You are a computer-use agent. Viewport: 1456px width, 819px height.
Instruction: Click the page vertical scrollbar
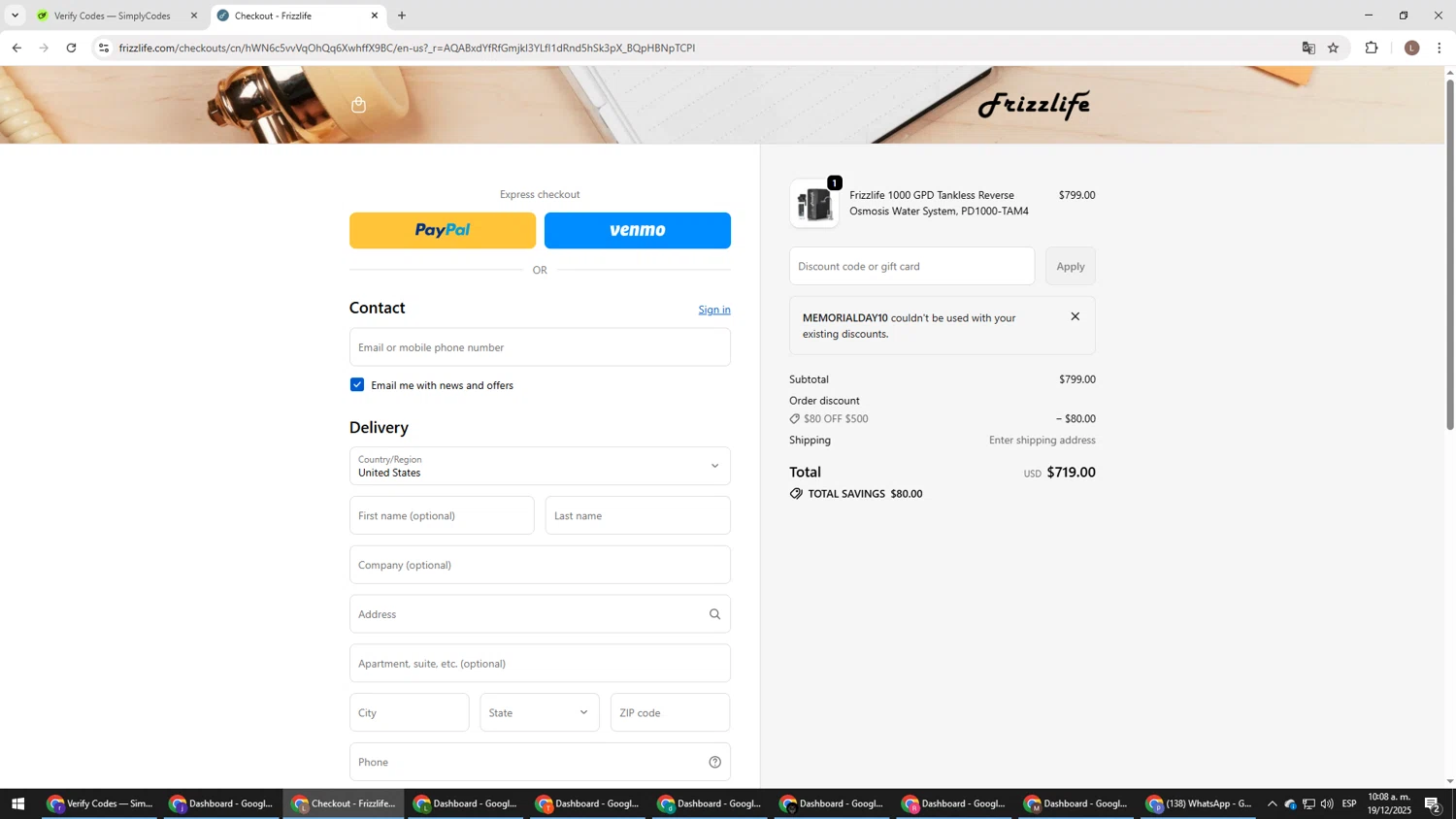pos(1450,254)
